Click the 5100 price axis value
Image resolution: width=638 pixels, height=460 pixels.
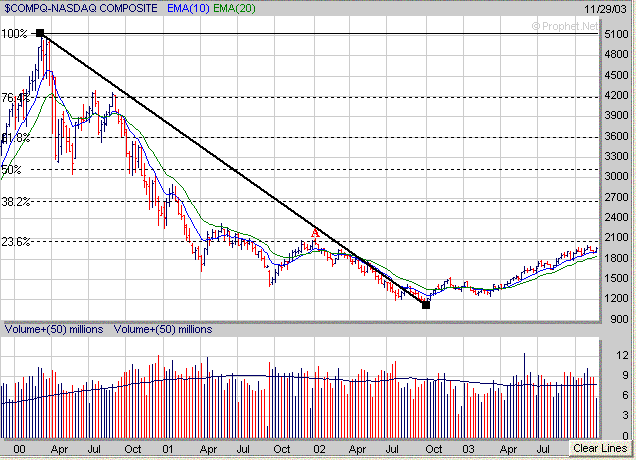point(616,34)
